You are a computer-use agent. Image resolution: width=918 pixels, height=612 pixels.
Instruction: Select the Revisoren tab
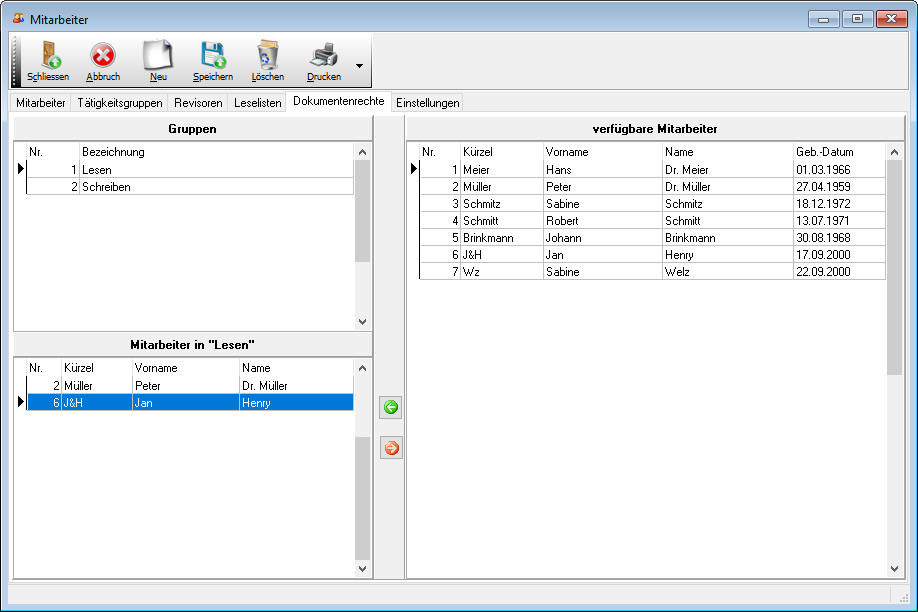coord(197,103)
